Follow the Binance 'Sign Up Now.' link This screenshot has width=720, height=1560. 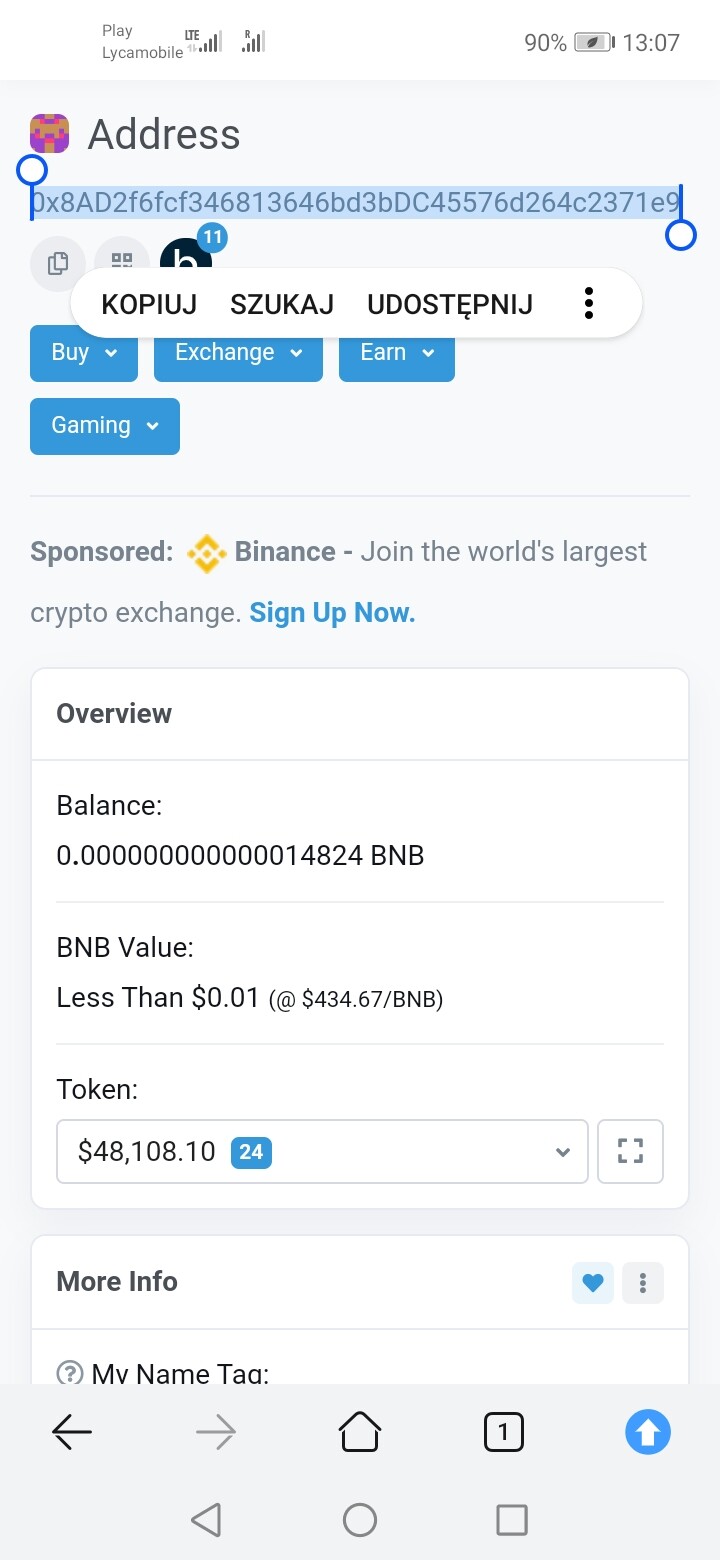(x=332, y=613)
